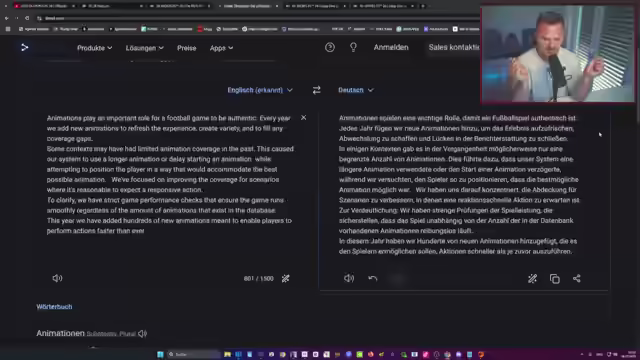Screen dimensions: 640x360
Task: Copy the German translation to clipboard
Action: tap(555, 279)
